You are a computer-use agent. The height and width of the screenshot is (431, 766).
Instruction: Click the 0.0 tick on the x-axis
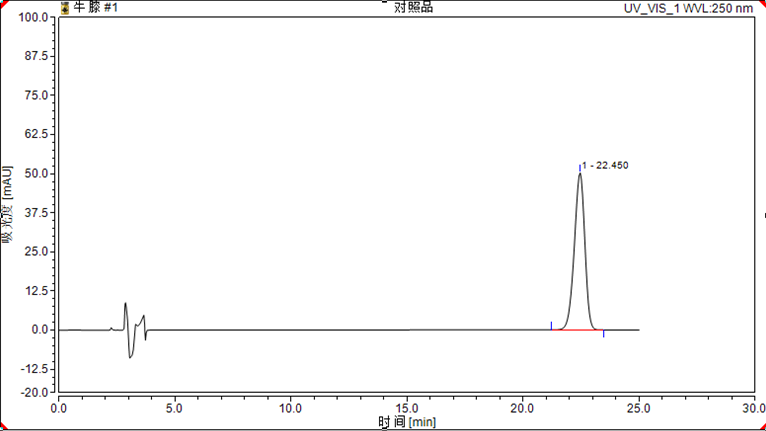pos(59,408)
